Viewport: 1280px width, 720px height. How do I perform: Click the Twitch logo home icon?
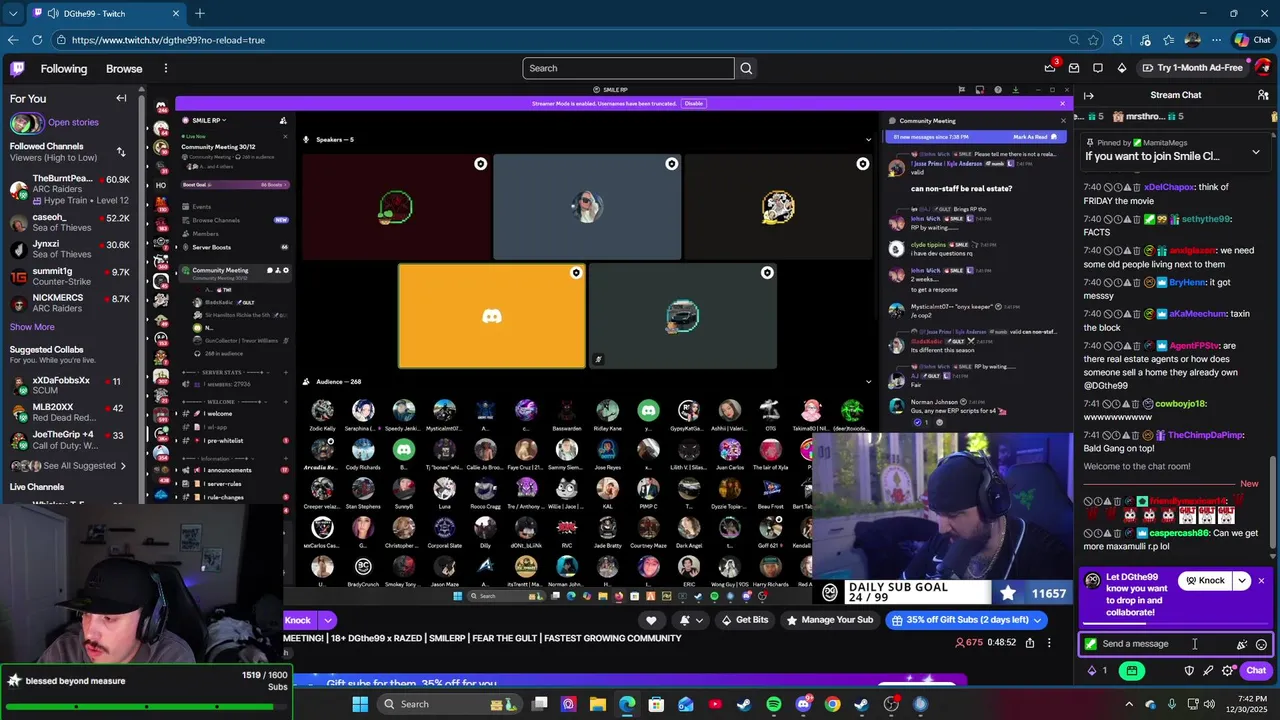(17, 68)
